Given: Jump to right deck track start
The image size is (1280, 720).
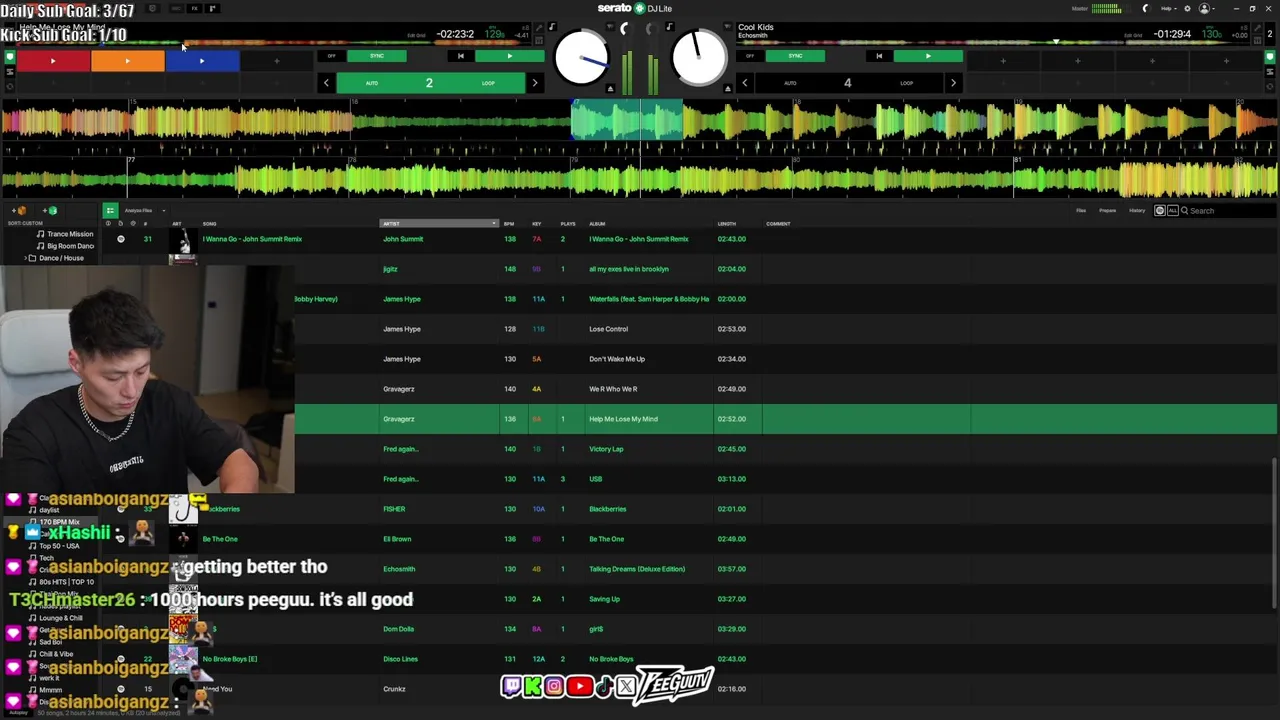Looking at the screenshot, I should [879, 56].
